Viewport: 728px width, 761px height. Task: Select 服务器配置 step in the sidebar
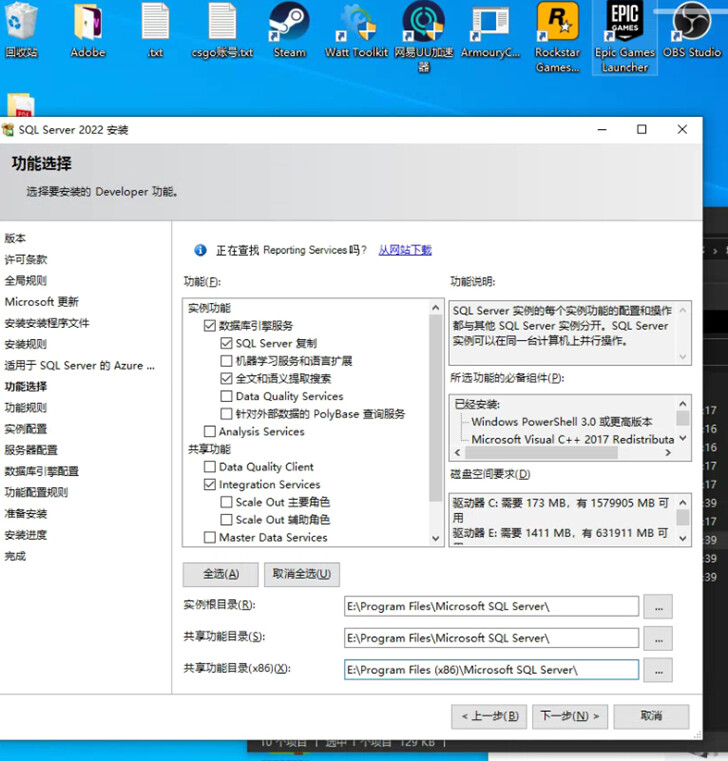(31, 450)
